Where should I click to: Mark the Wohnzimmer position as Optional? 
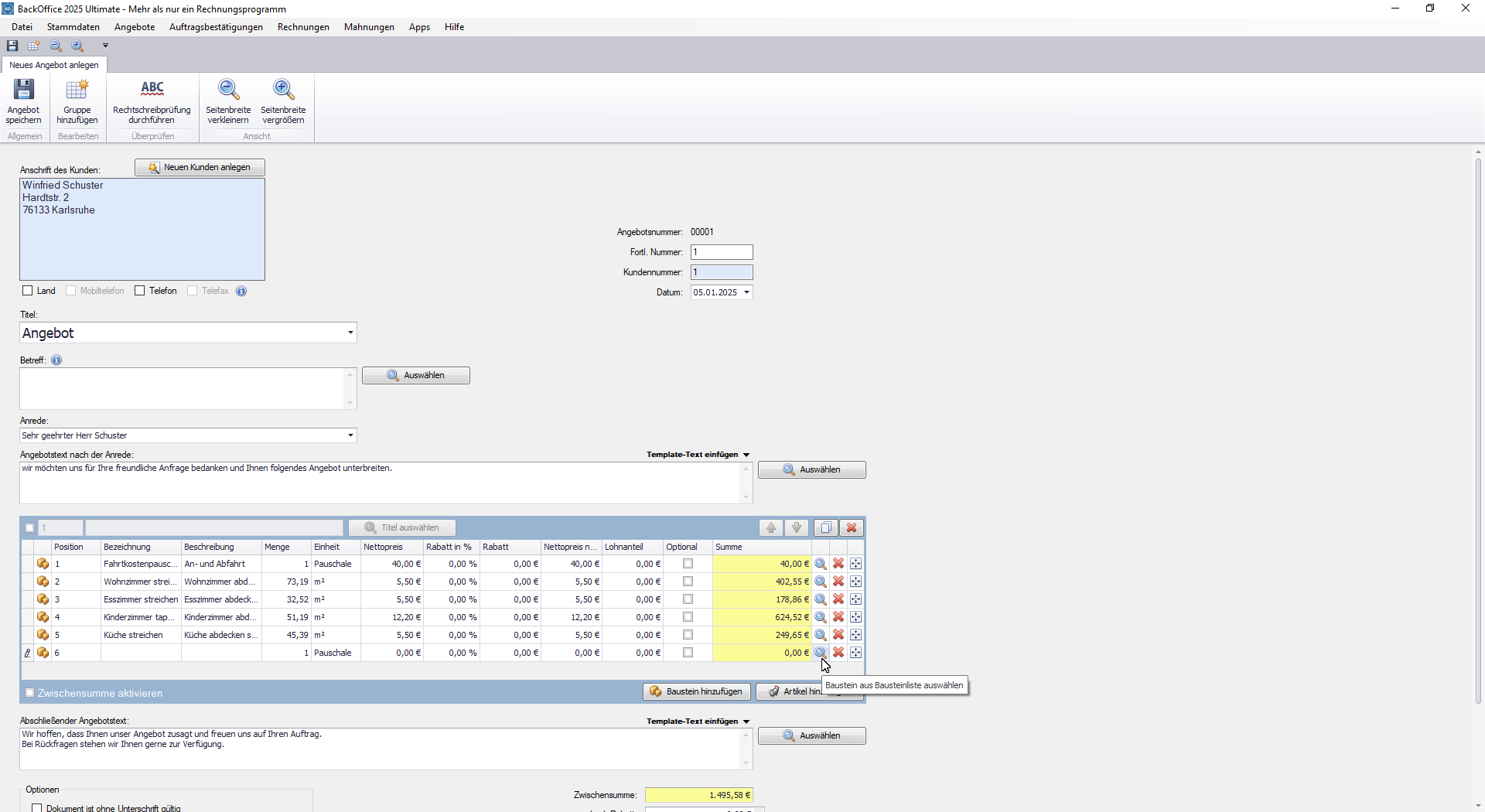[x=688, y=582]
